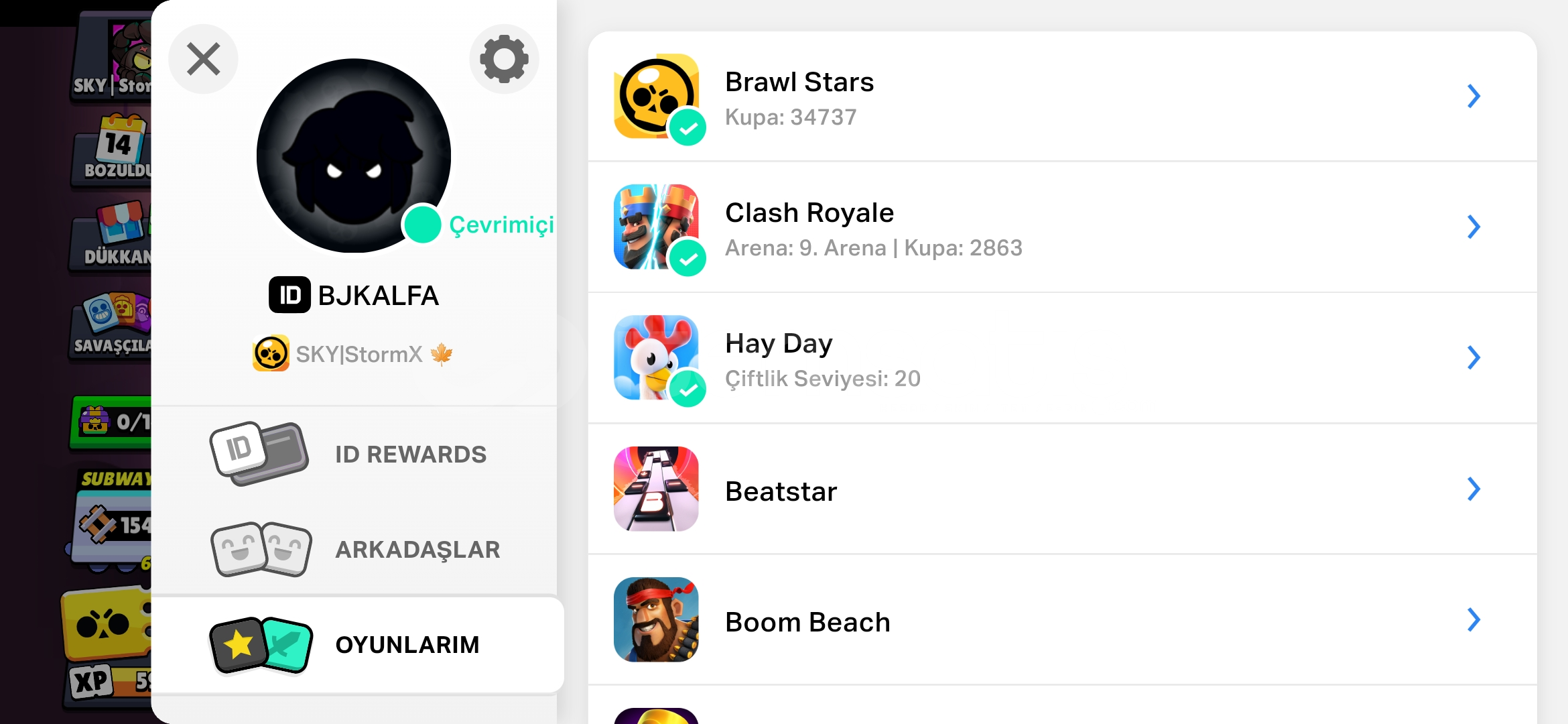Select the ARKADAŞLAR menu item
This screenshot has height=724, width=1568.
click(354, 549)
